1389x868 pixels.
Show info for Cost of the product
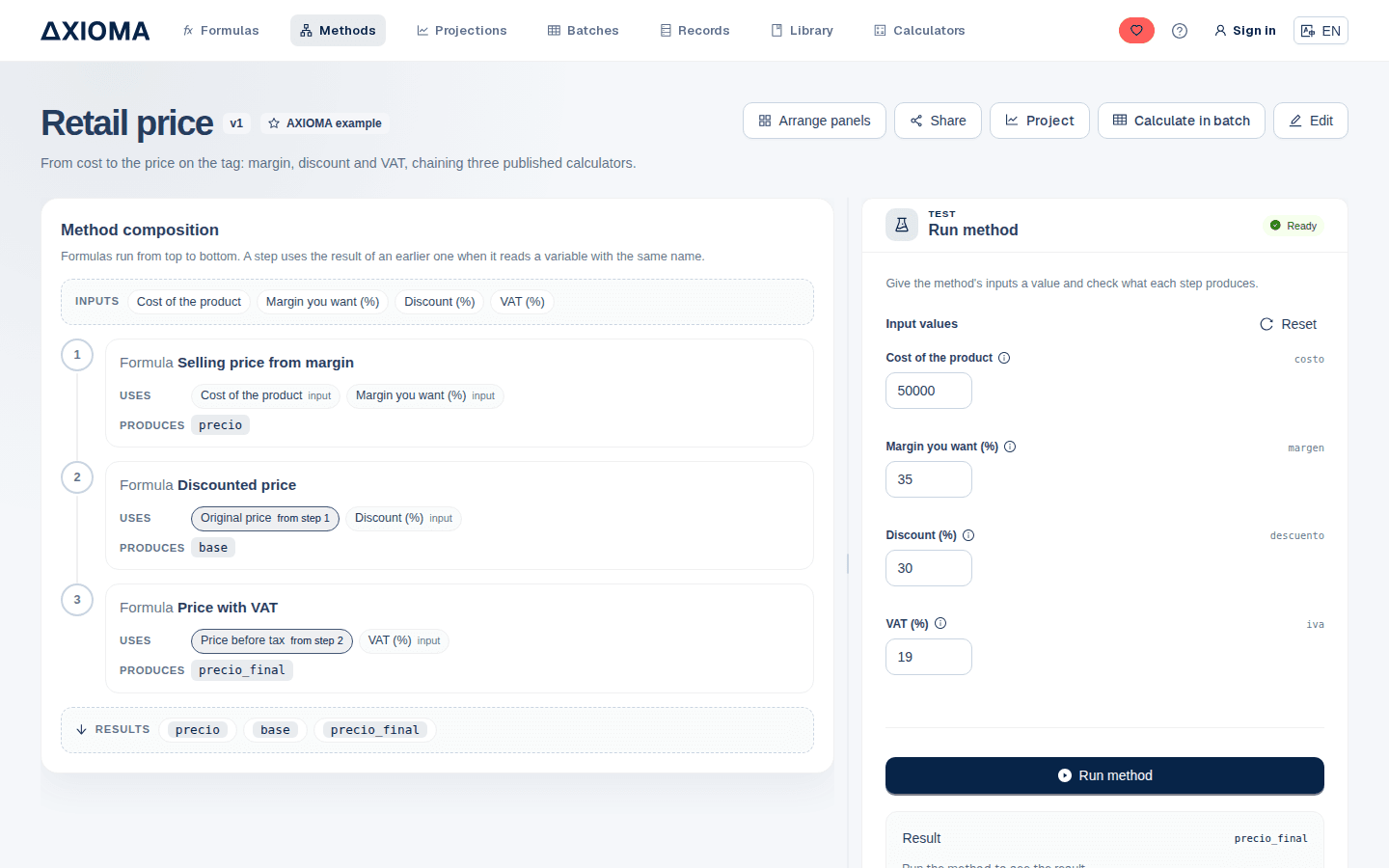point(1004,358)
